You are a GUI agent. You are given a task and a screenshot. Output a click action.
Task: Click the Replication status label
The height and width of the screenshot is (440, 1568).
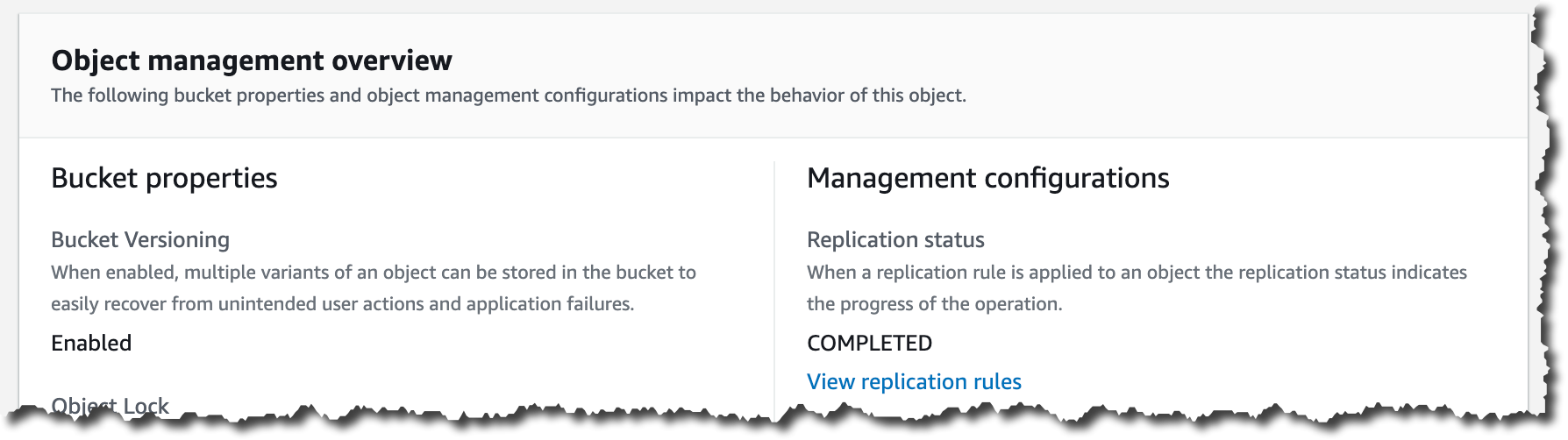click(x=895, y=240)
